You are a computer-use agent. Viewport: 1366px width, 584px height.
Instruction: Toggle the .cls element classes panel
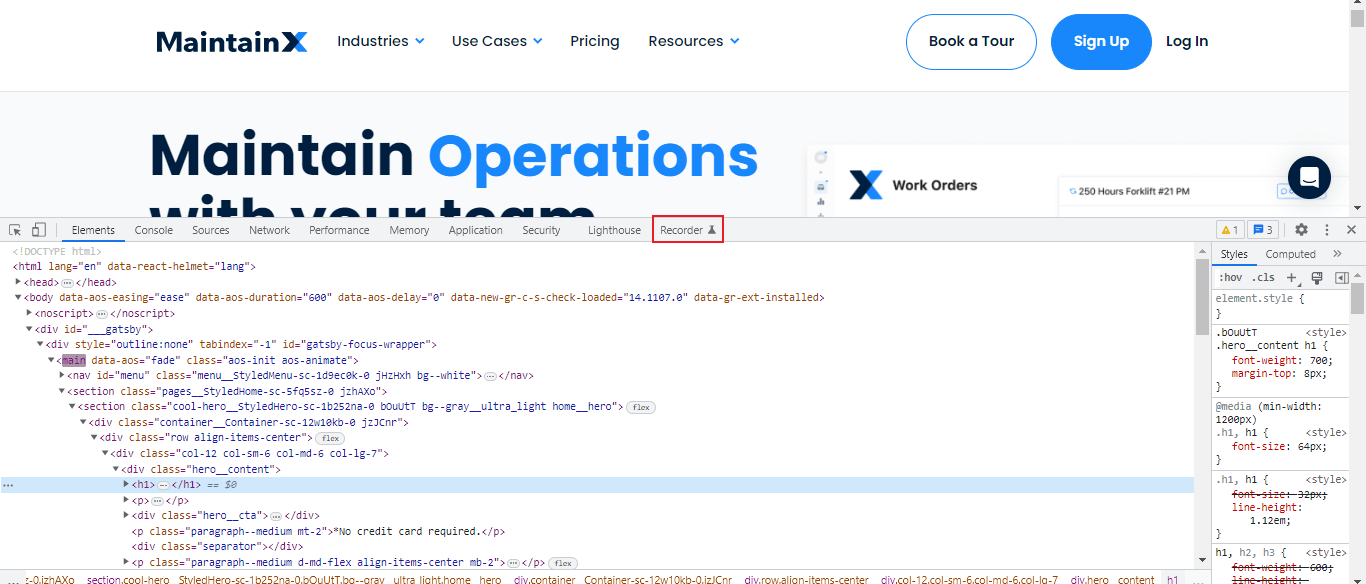(1264, 277)
